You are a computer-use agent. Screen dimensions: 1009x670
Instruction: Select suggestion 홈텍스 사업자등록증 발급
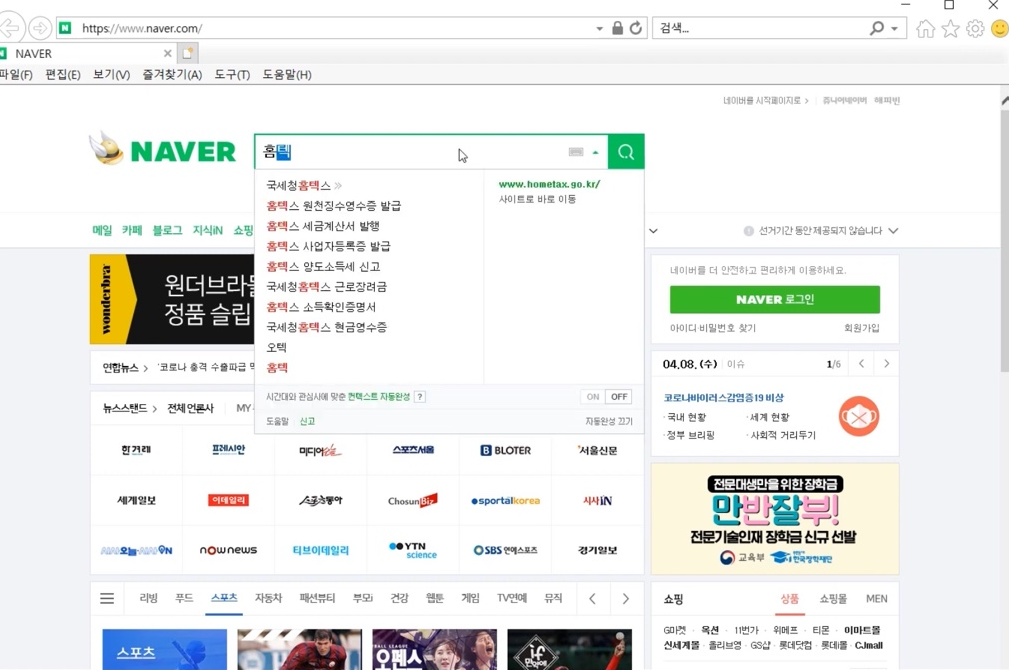point(328,246)
